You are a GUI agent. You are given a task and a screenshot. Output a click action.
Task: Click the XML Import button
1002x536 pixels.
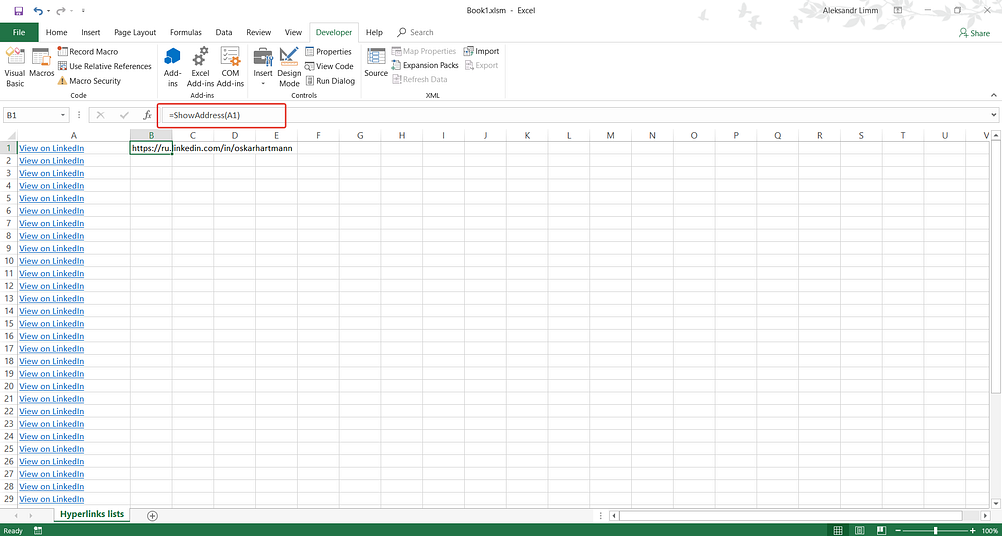[x=481, y=51]
